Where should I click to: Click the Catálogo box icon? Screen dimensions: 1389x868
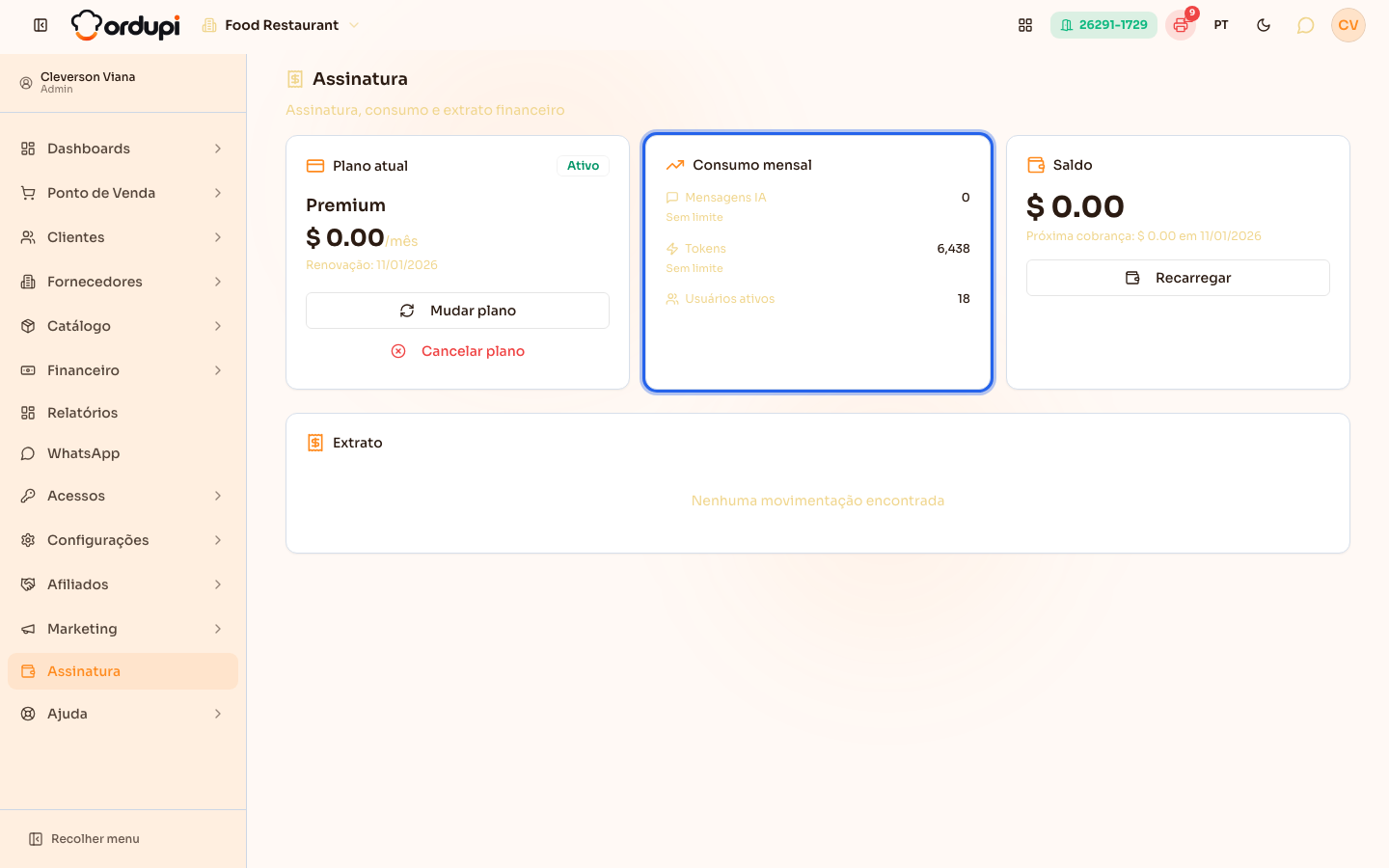tap(28, 326)
